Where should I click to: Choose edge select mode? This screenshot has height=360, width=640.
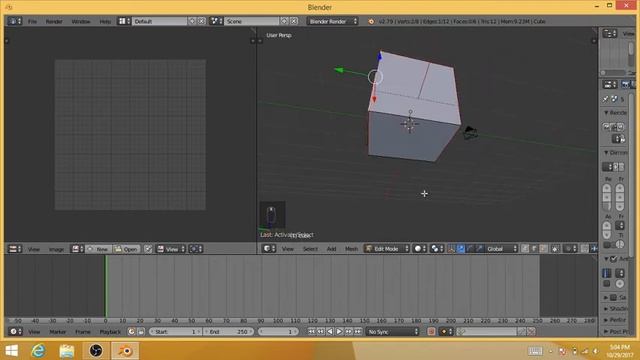tap(534, 249)
